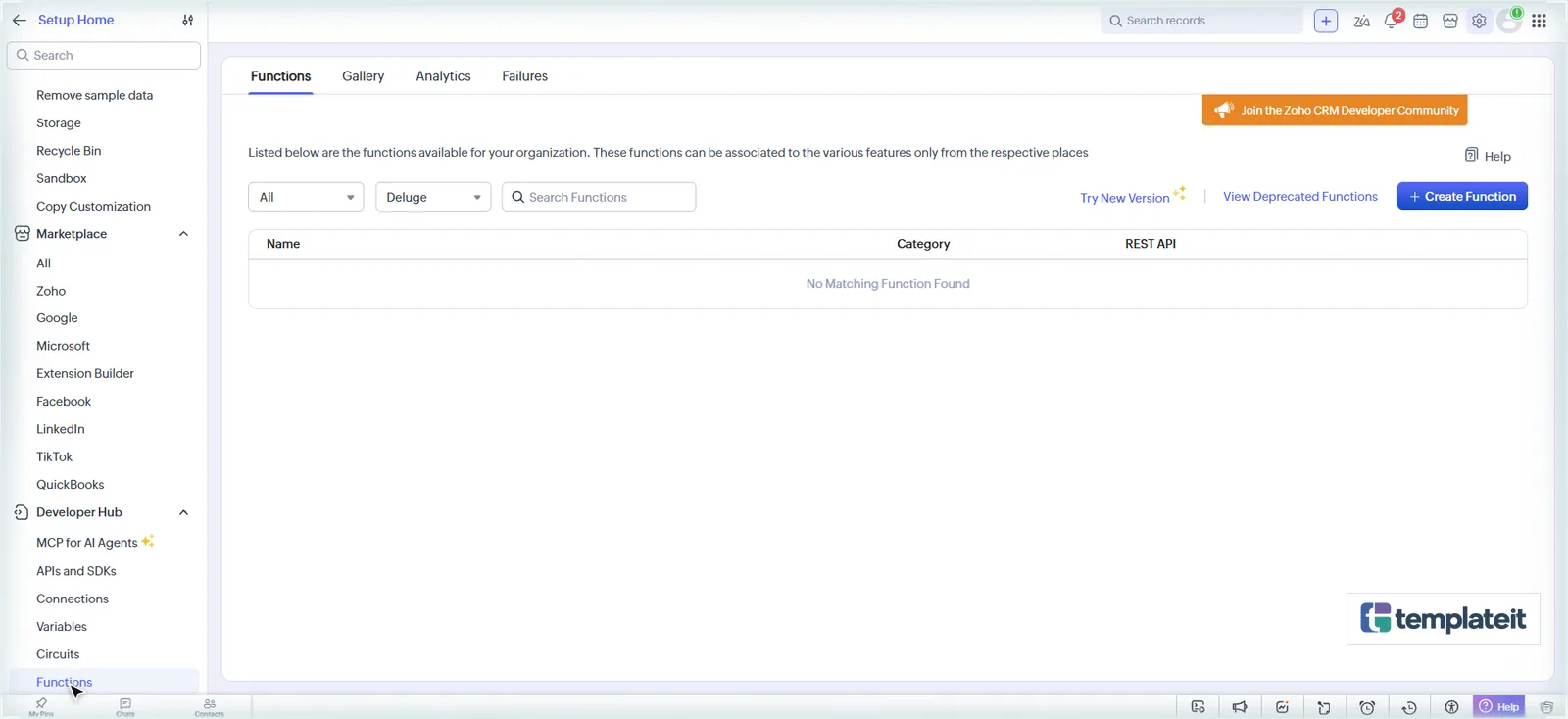Select QuickBooks under Marketplace
The image size is (1568, 719).
(x=70, y=485)
